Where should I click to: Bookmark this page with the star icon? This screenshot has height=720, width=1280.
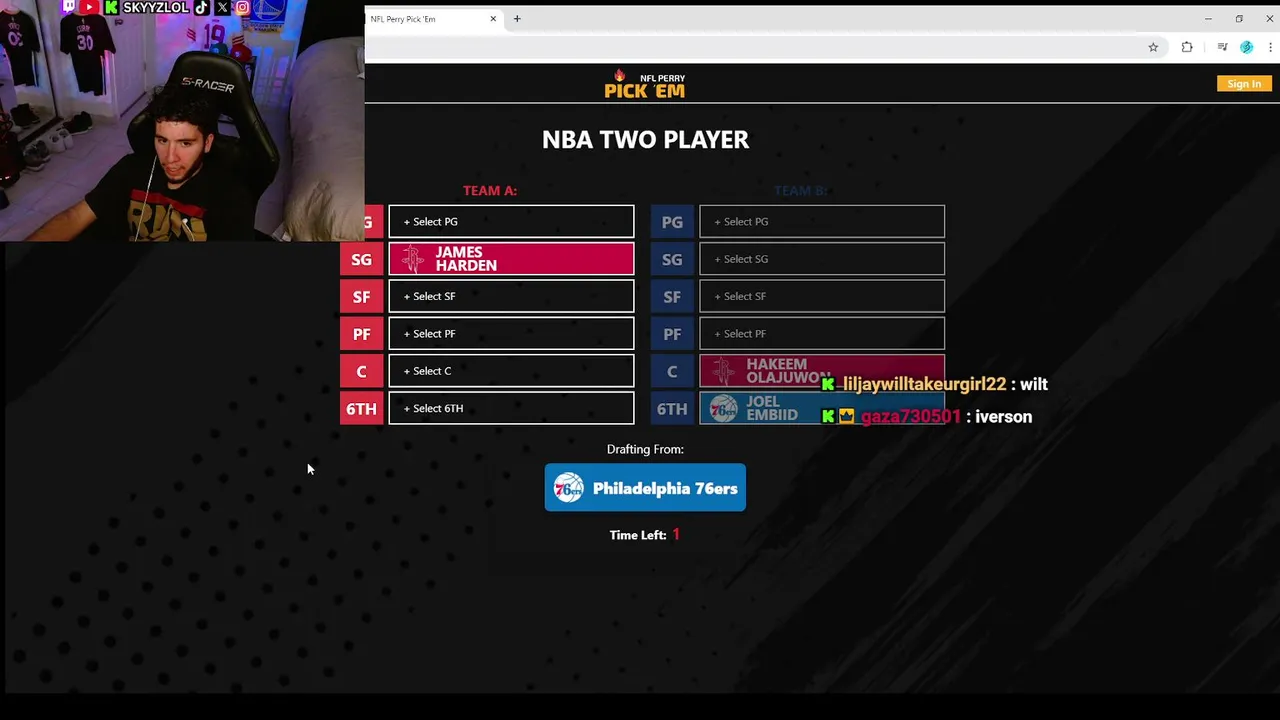(1153, 47)
